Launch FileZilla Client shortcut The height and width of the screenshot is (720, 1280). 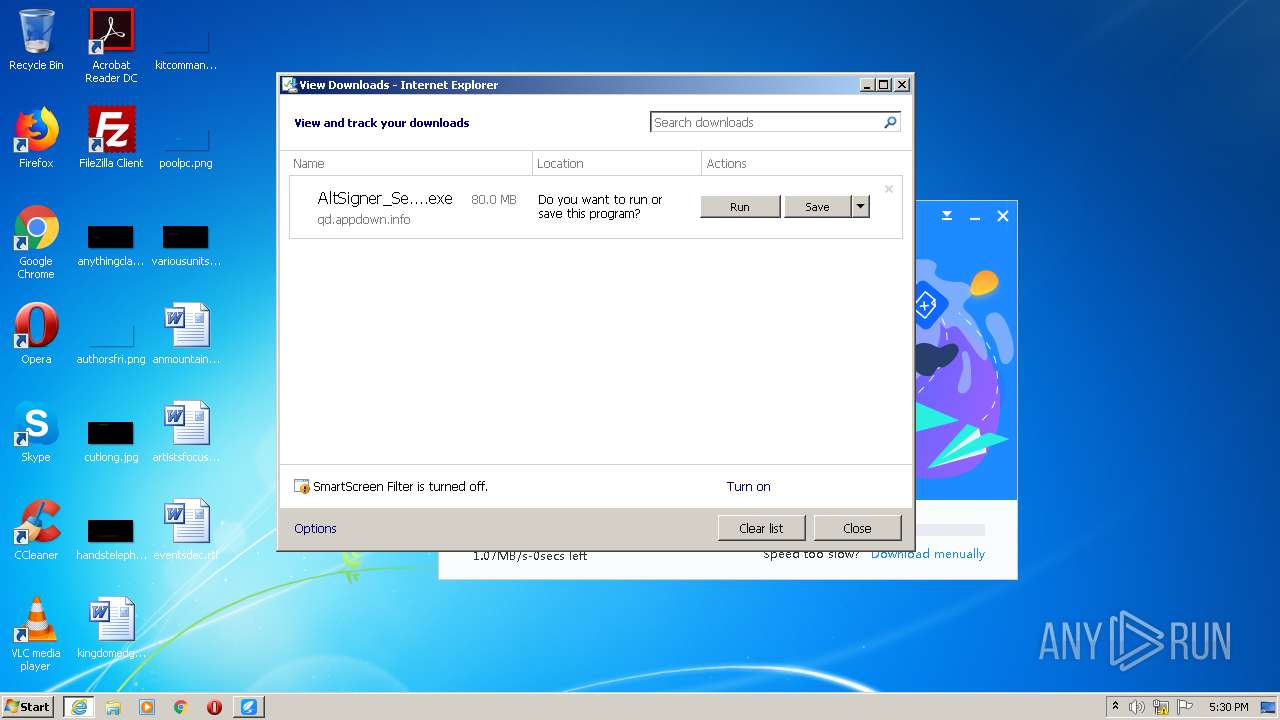[111, 138]
